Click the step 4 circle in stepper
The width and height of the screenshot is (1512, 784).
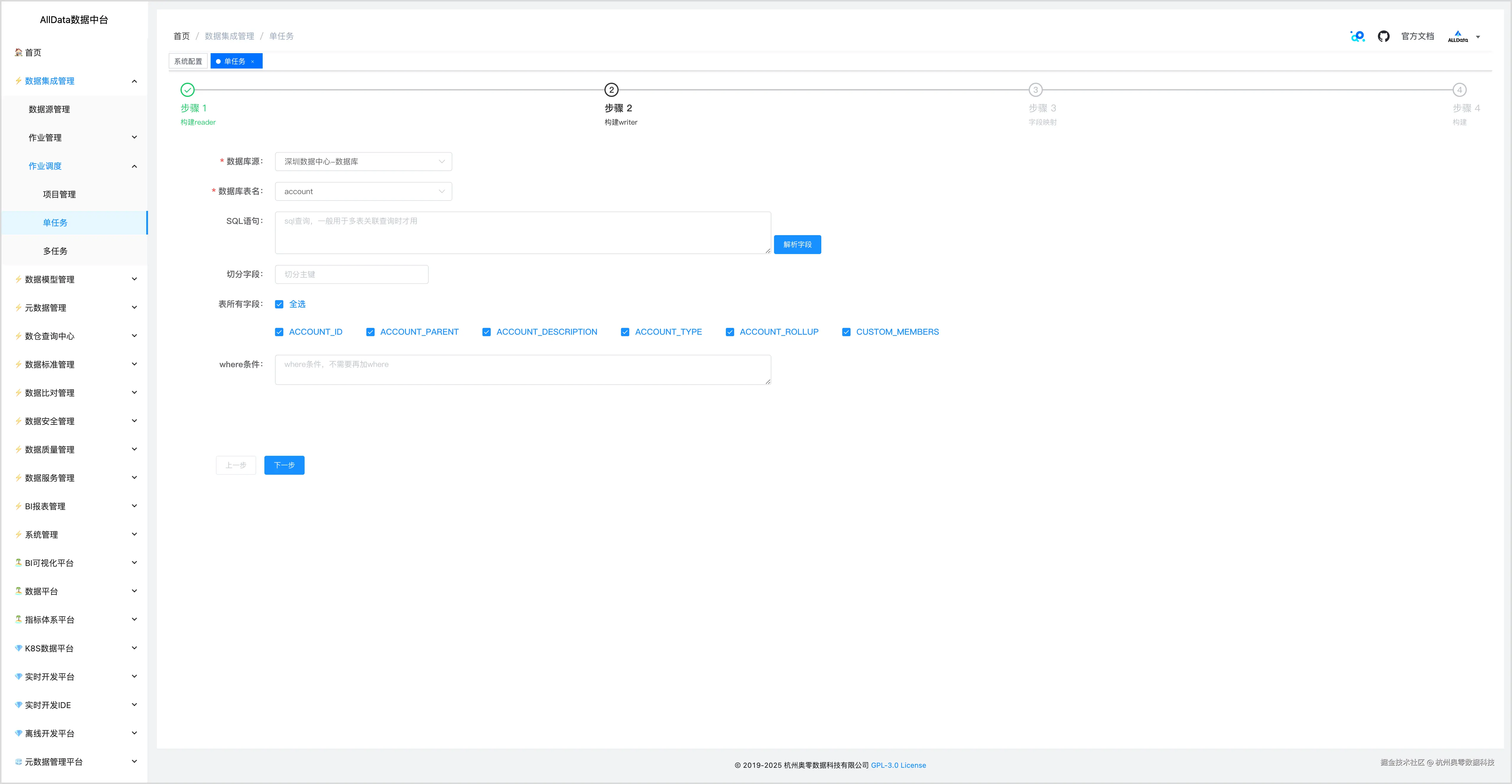click(x=1459, y=90)
